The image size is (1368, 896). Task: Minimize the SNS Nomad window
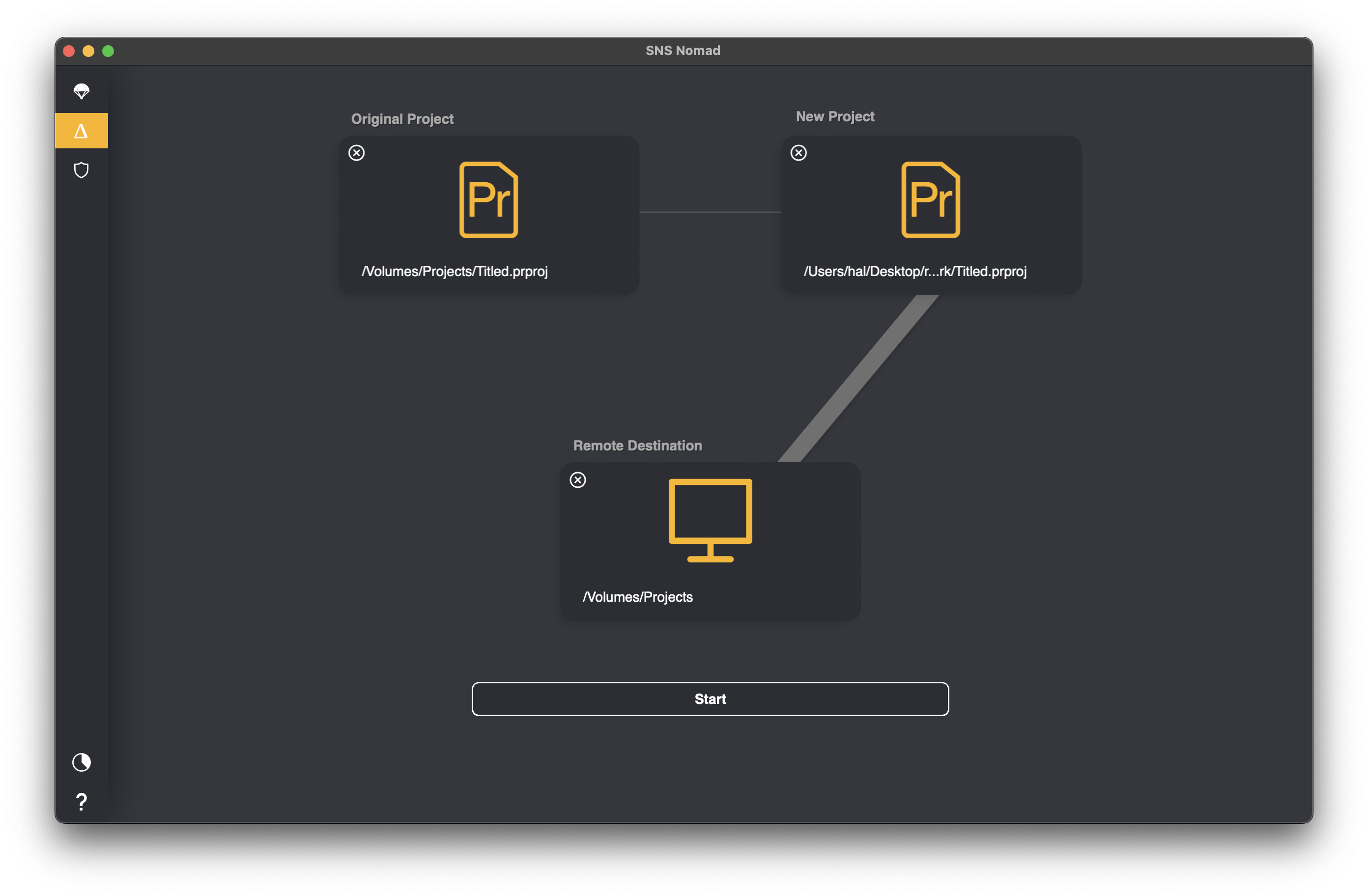pyautogui.click(x=88, y=51)
